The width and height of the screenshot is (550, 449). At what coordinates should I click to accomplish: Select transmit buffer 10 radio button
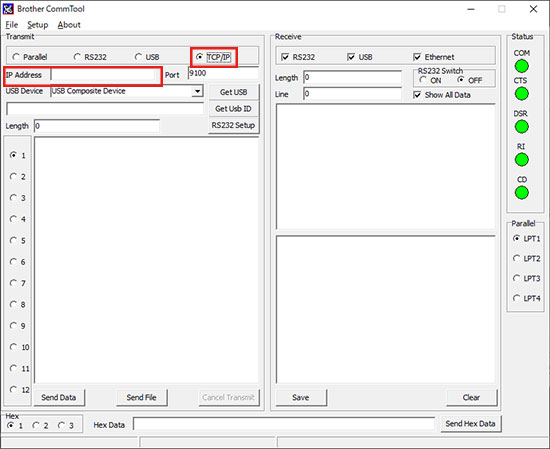point(13,347)
